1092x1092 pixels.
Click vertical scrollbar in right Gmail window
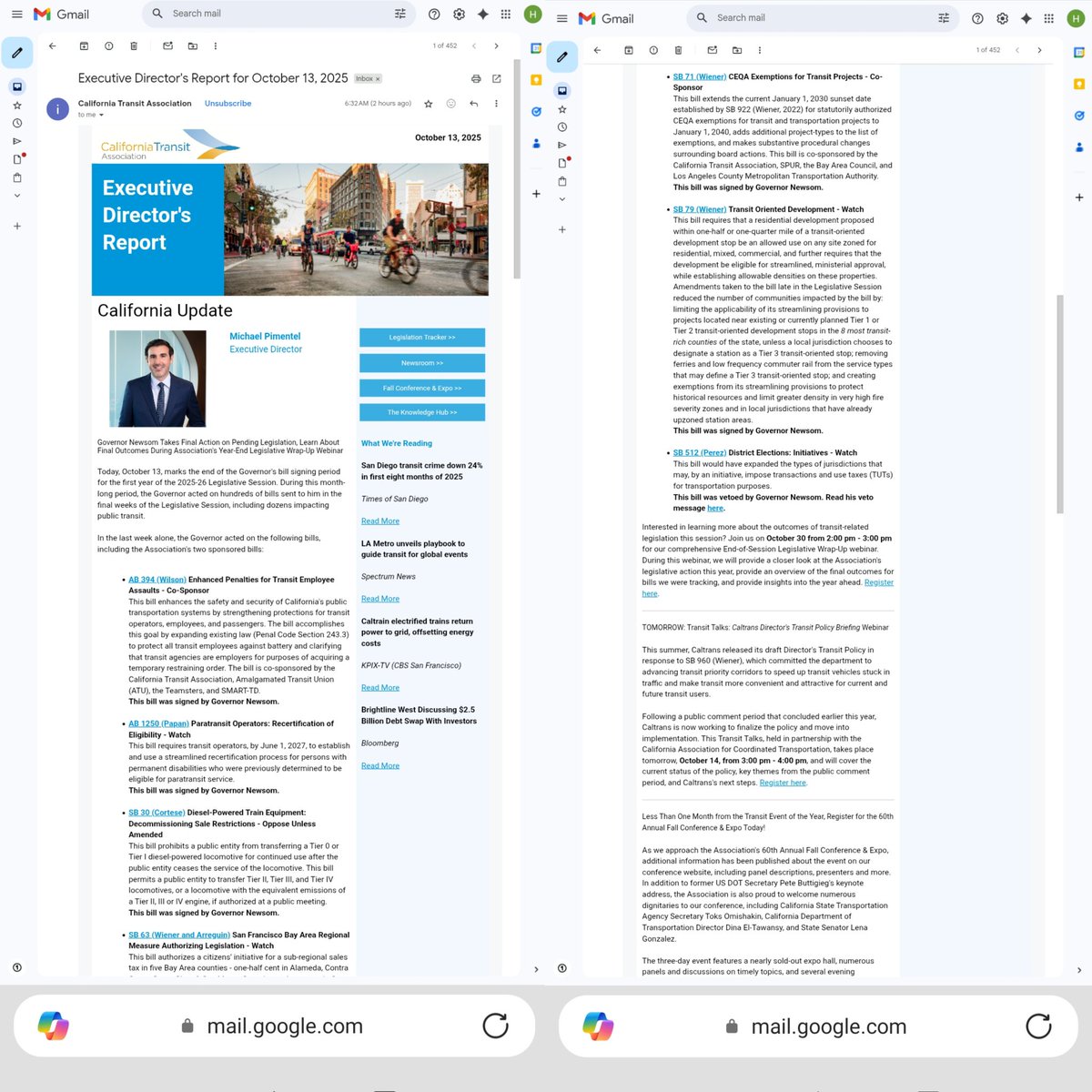pyautogui.click(x=1060, y=404)
